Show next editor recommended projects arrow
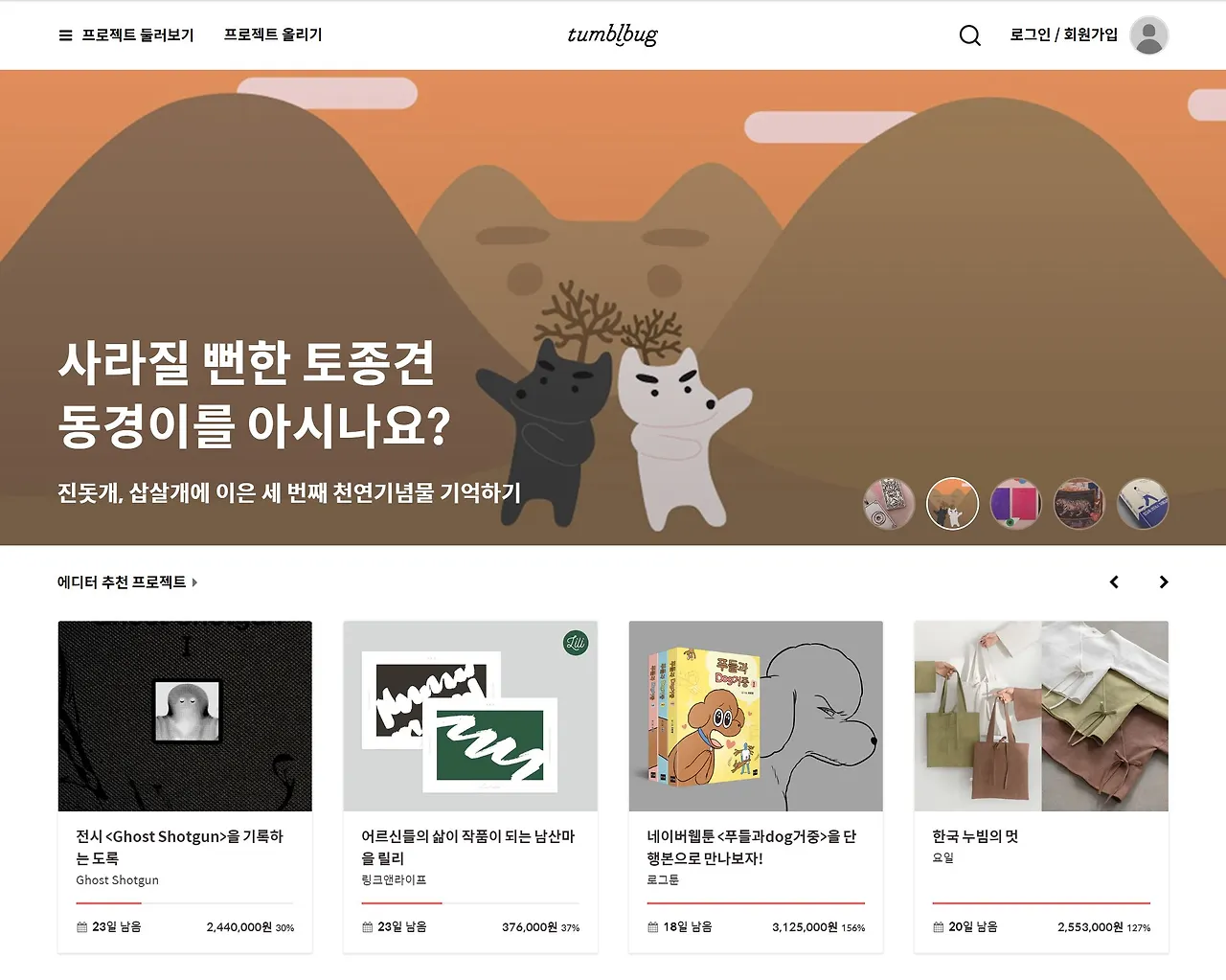The image size is (1226, 980). point(1163,581)
